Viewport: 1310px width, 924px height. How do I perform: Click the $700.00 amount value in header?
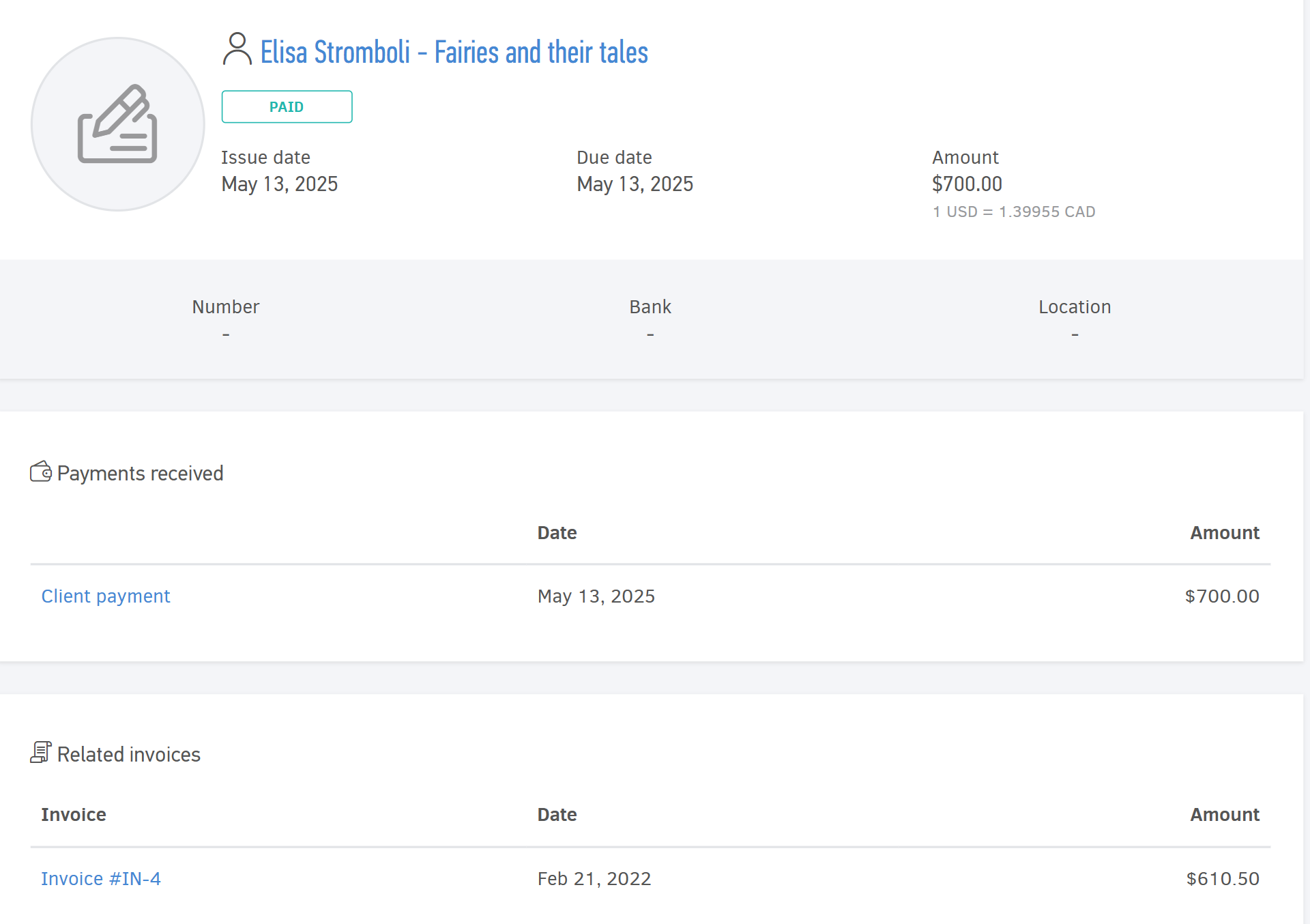point(967,184)
